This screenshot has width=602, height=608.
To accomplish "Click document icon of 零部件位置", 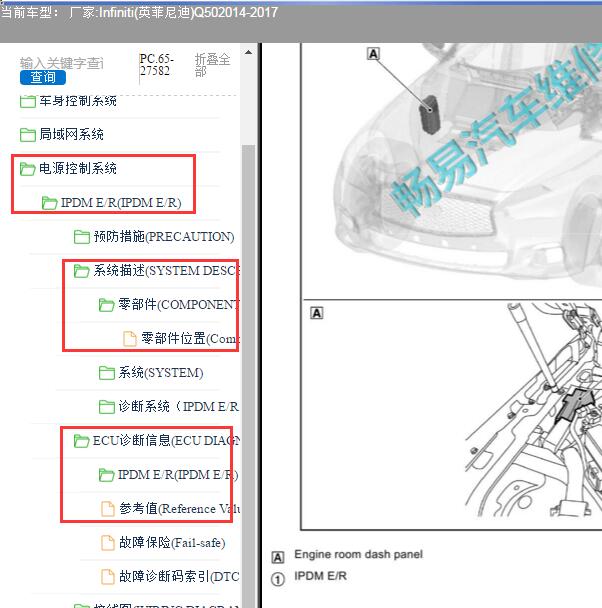I will tap(129, 339).
